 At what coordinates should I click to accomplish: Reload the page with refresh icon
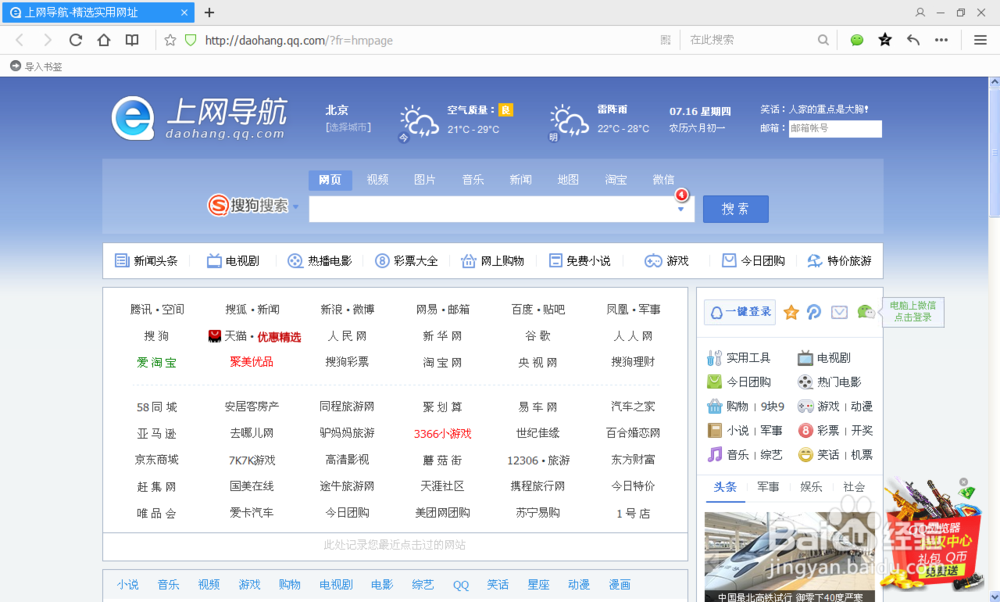coord(75,40)
